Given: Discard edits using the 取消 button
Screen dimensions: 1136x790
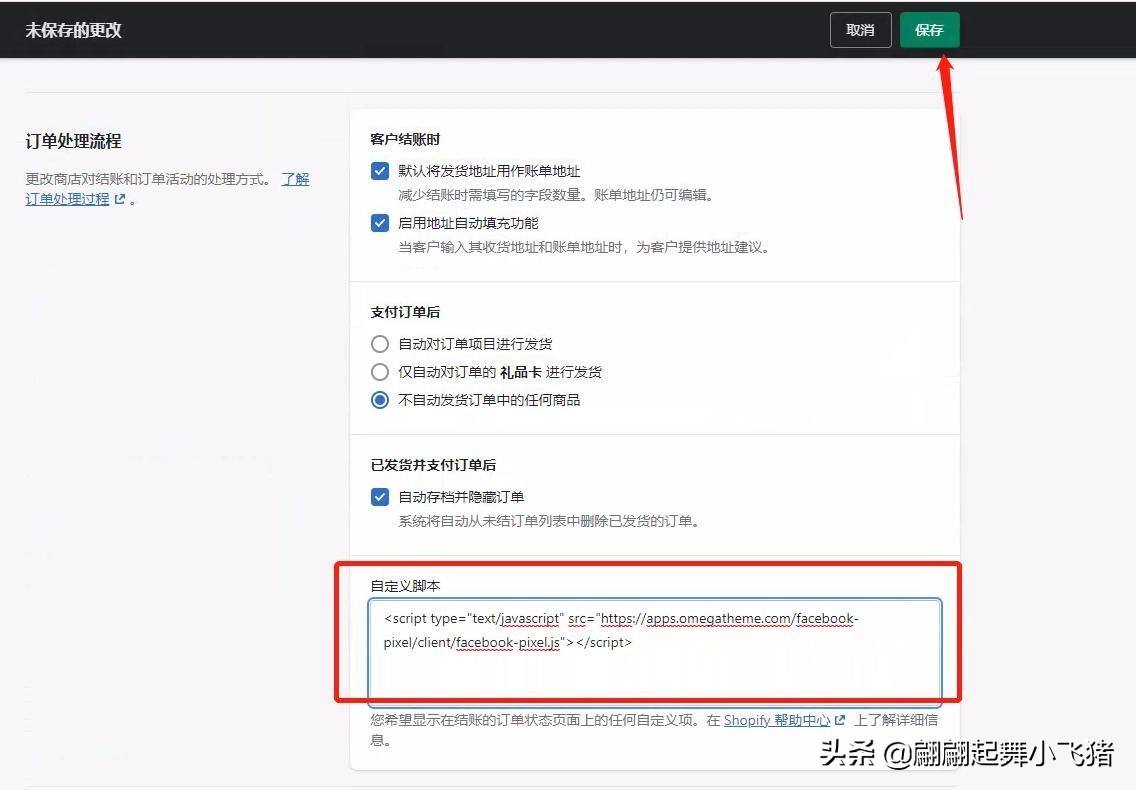Looking at the screenshot, I should (x=860, y=30).
